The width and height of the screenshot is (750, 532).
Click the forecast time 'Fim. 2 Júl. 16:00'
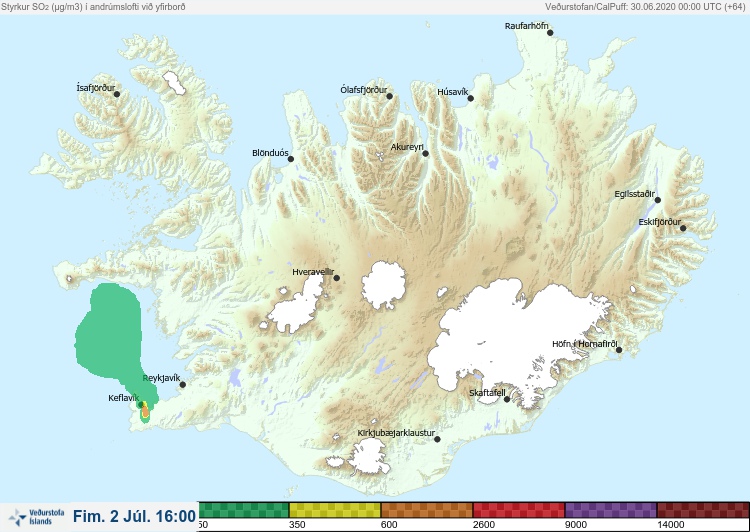click(134, 517)
